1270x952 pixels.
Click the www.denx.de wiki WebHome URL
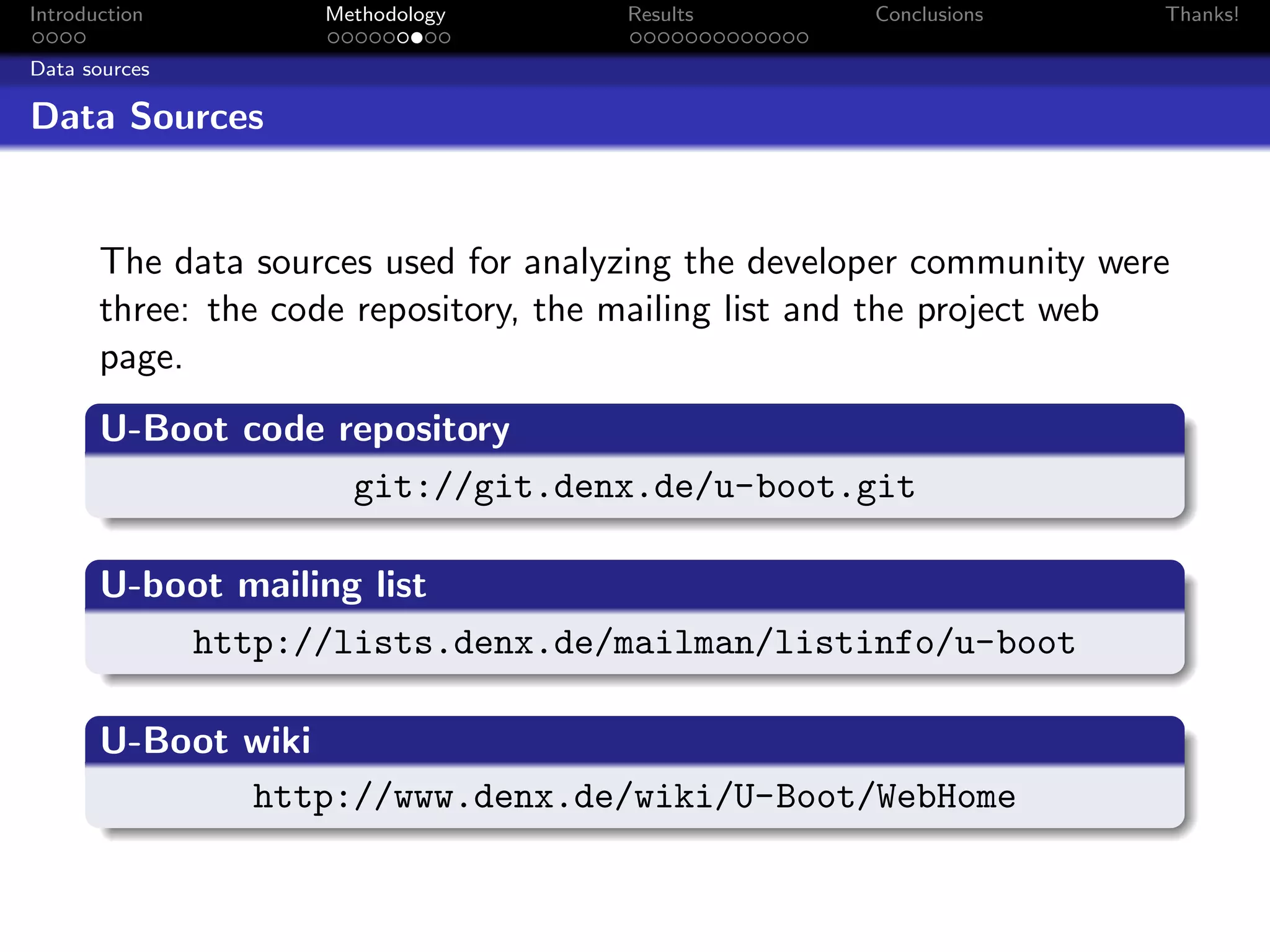click(x=634, y=797)
